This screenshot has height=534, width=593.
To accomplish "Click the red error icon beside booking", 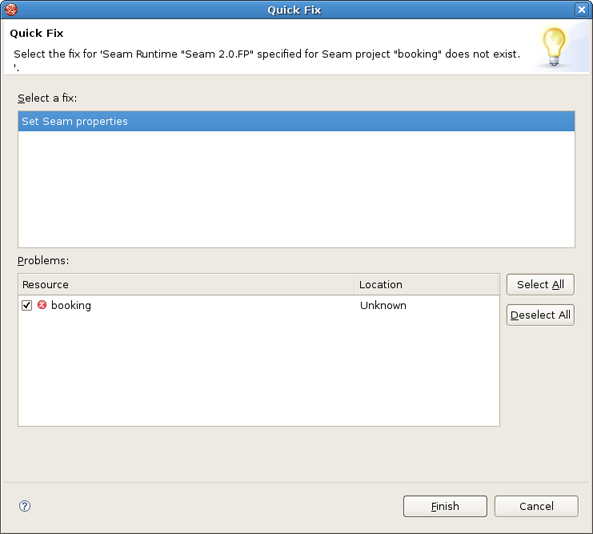I will click(x=42, y=305).
